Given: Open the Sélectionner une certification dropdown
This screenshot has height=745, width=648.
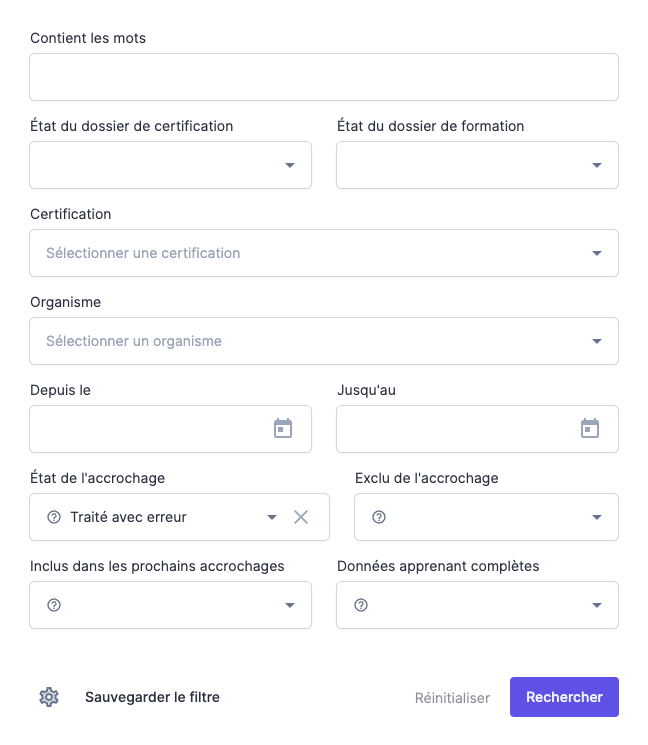Looking at the screenshot, I should tap(597, 253).
